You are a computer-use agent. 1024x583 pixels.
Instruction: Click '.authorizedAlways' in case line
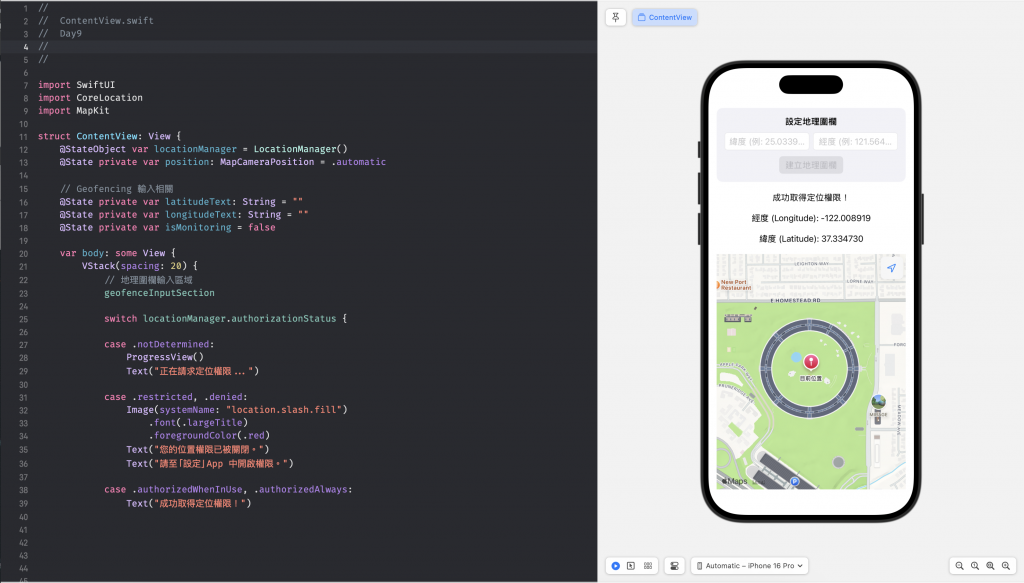301,489
